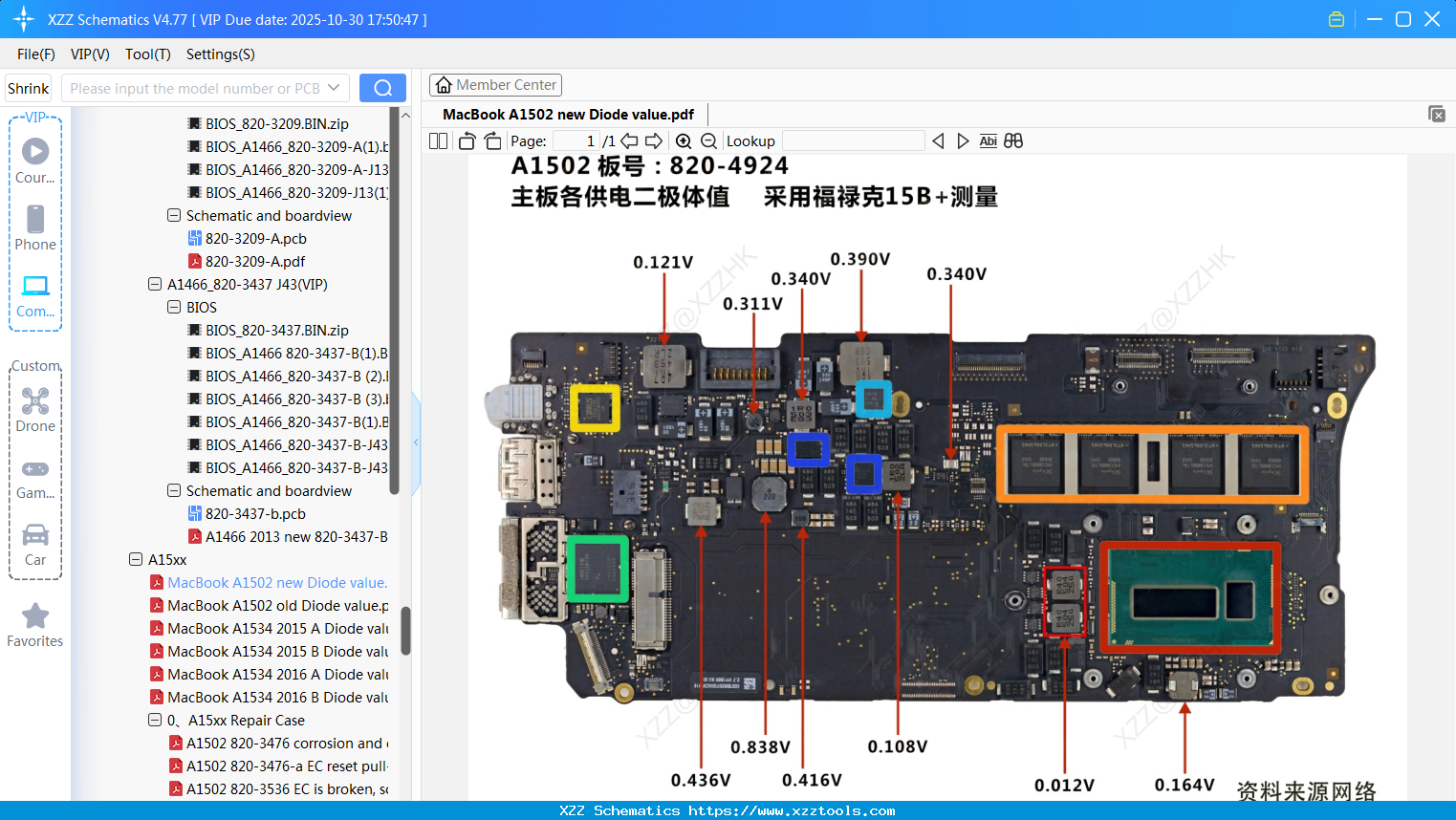Close the open PDF tab panel icon
This screenshot has height=820, width=1456.
[x=1436, y=114]
